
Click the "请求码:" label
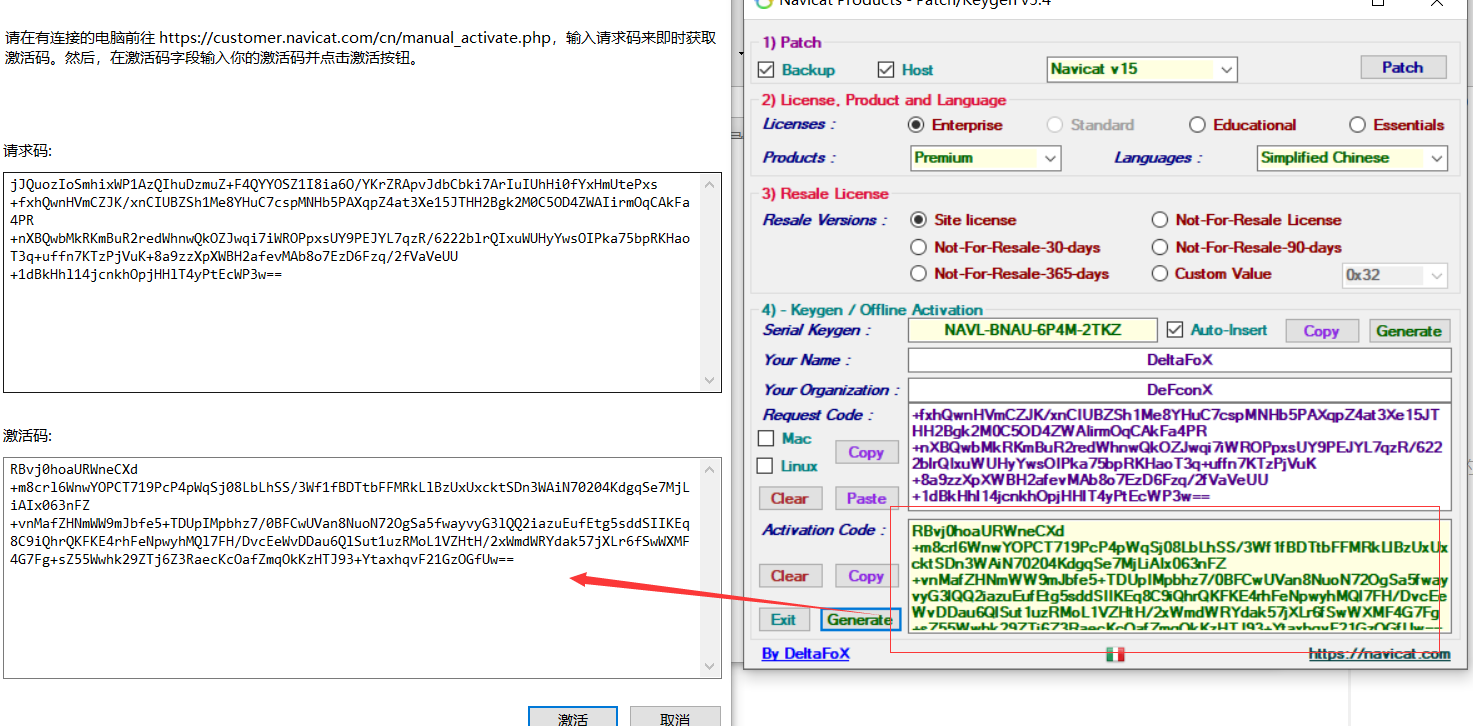[28, 151]
